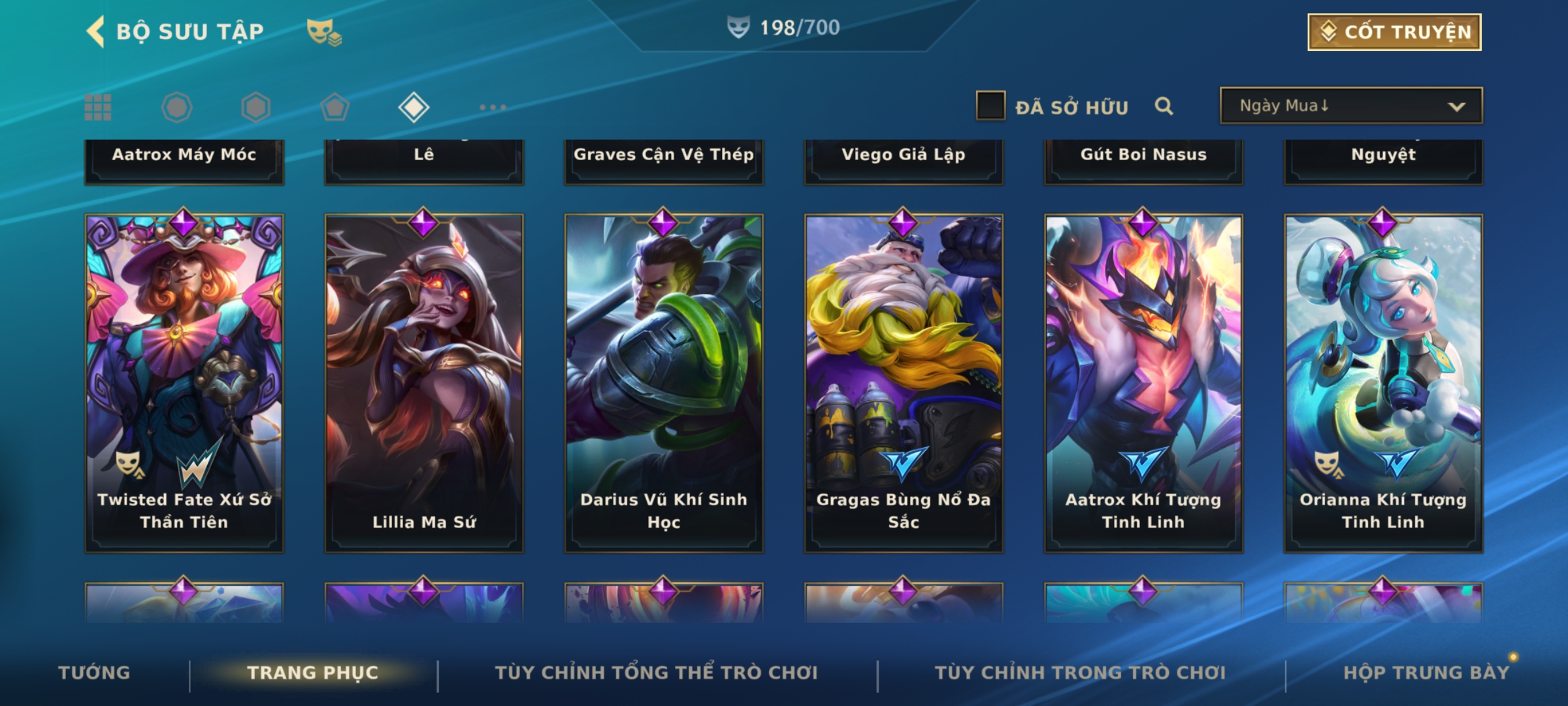Open Tùy Chỉnh Trong Trò Chơi tab

point(1080,673)
